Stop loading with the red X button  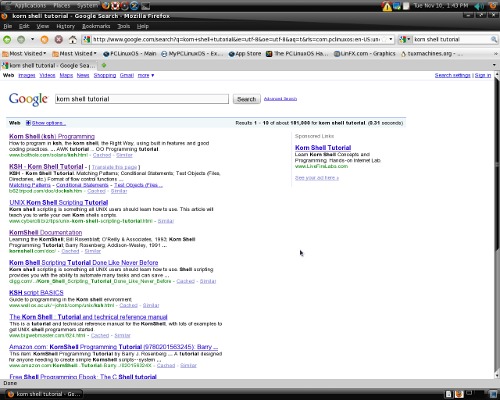[x=59, y=39]
